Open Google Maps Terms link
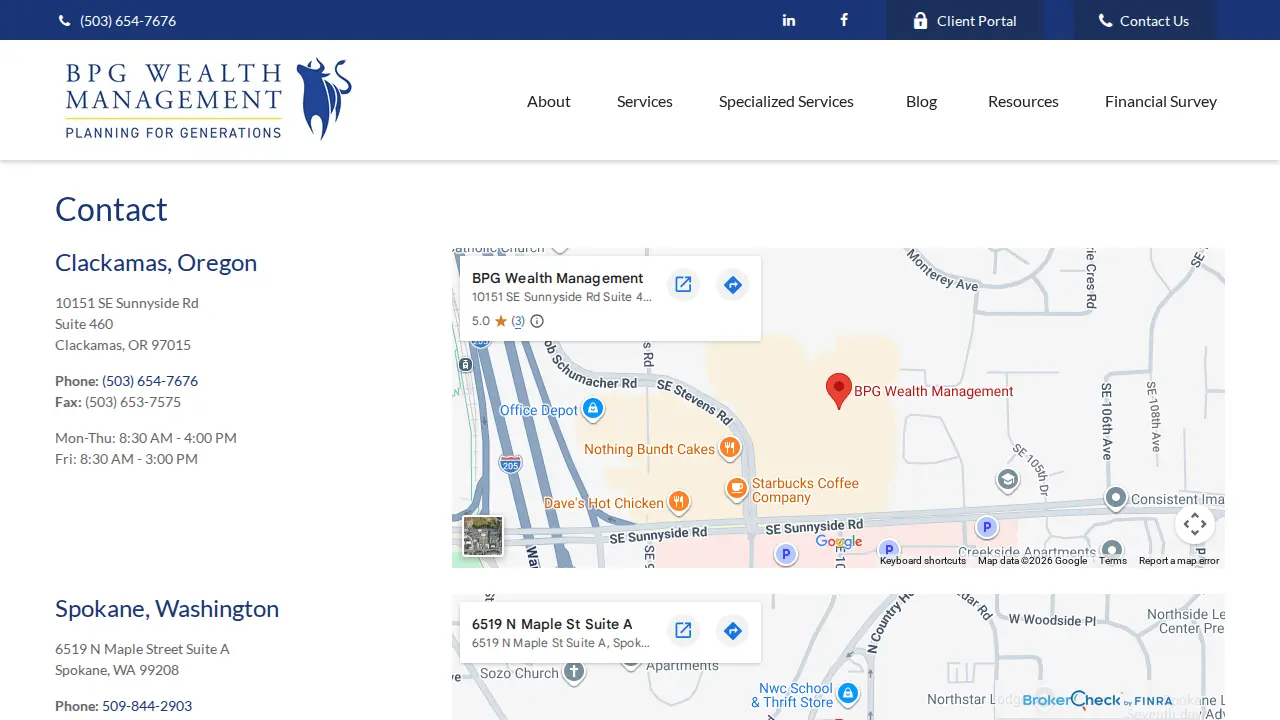1280x720 pixels. [1113, 561]
